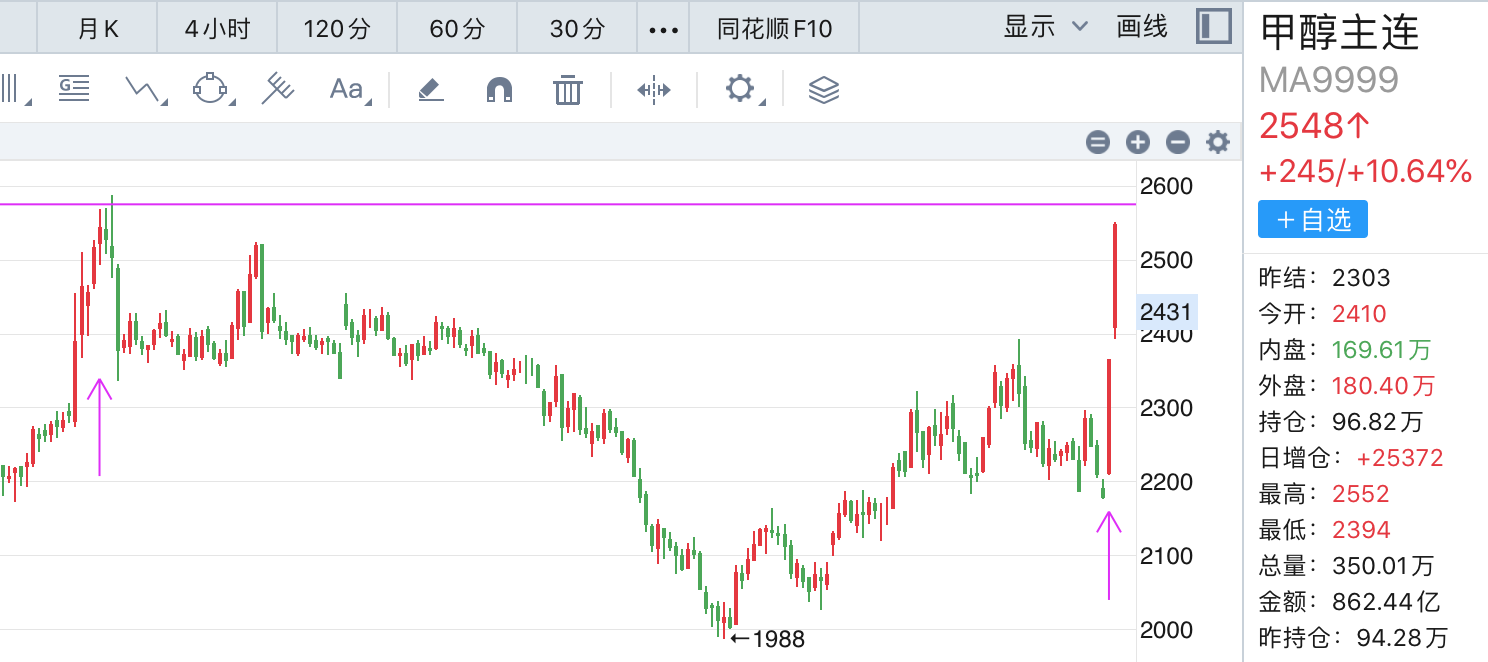This screenshot has height=662, width=1488.
Task: Switch to the 月K monthly chart
Action: tap(96, 27)
